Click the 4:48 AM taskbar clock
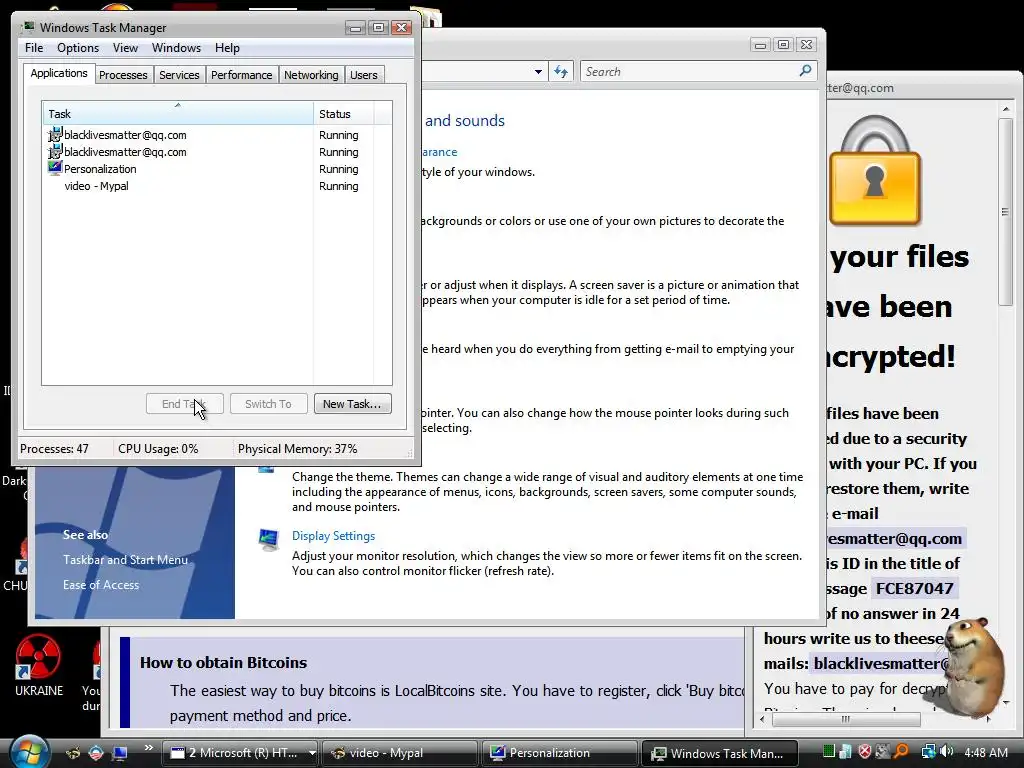 [985, 752]
